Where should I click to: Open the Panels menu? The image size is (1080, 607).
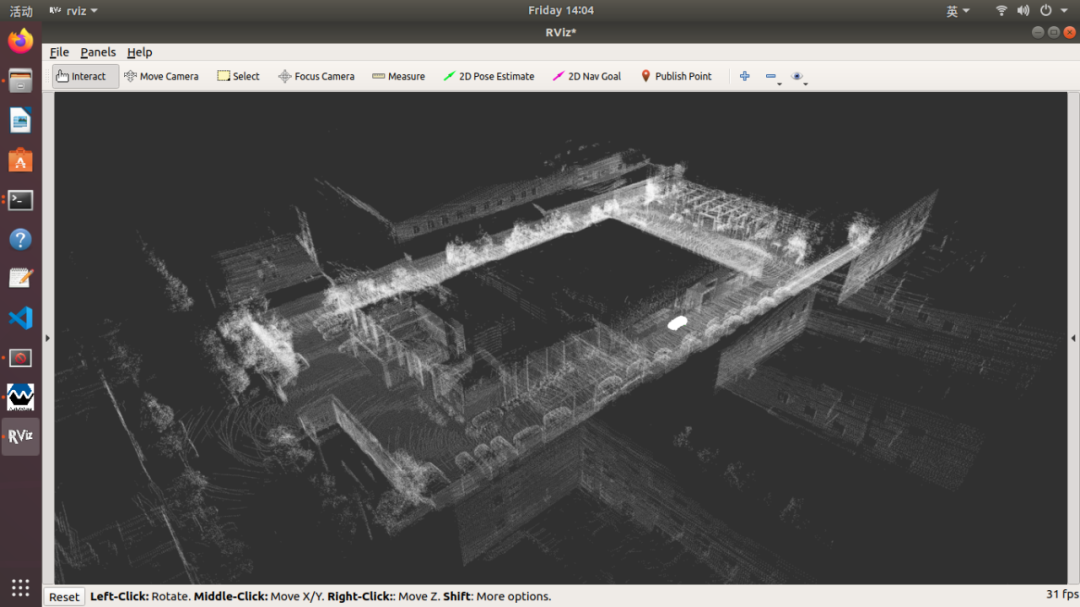[98, 52]
